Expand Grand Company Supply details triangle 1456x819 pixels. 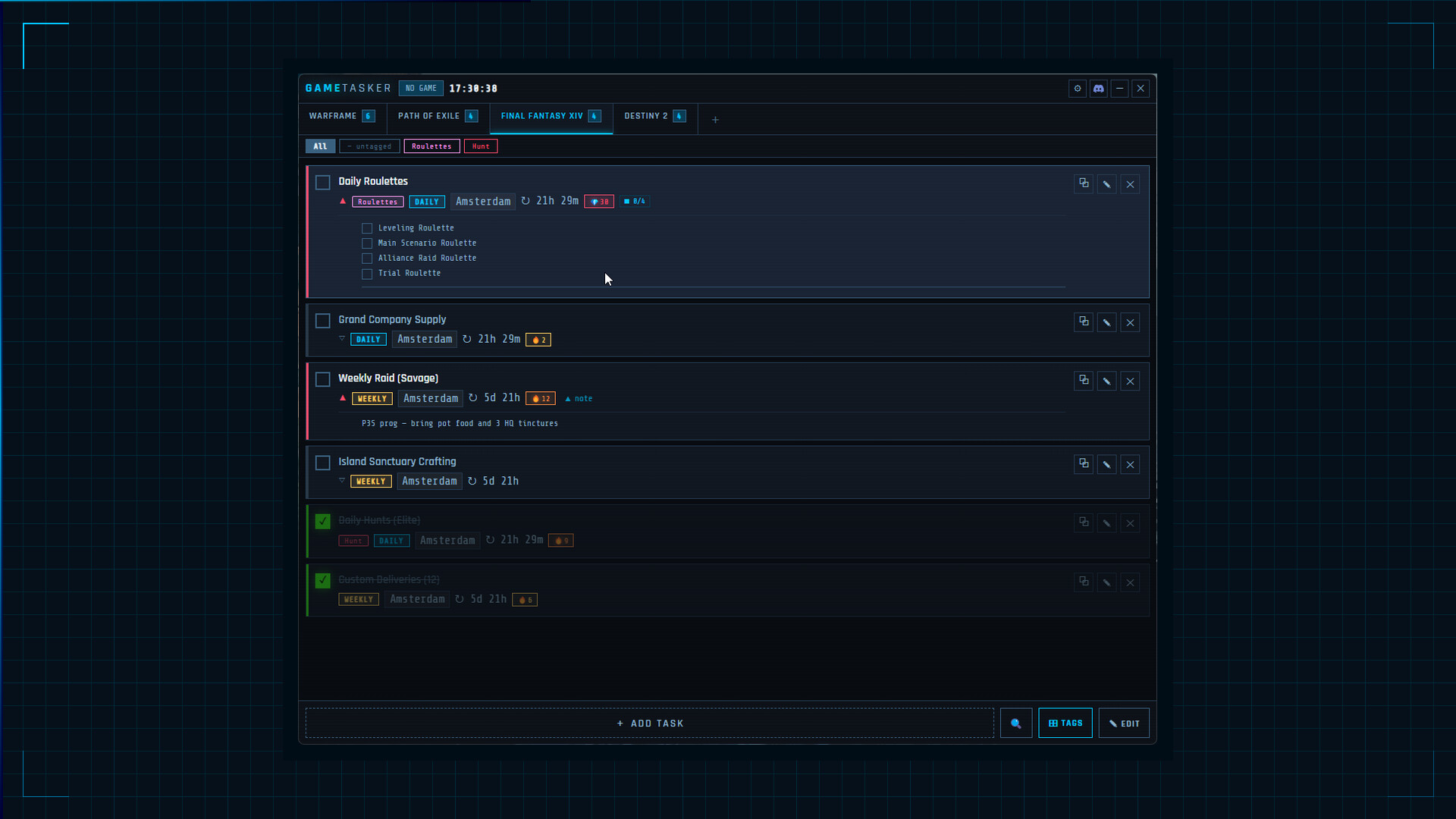(342, 338)
